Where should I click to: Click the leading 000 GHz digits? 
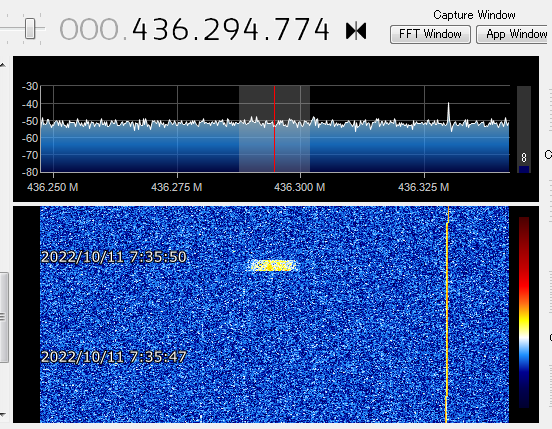click(x=89, y=30)
